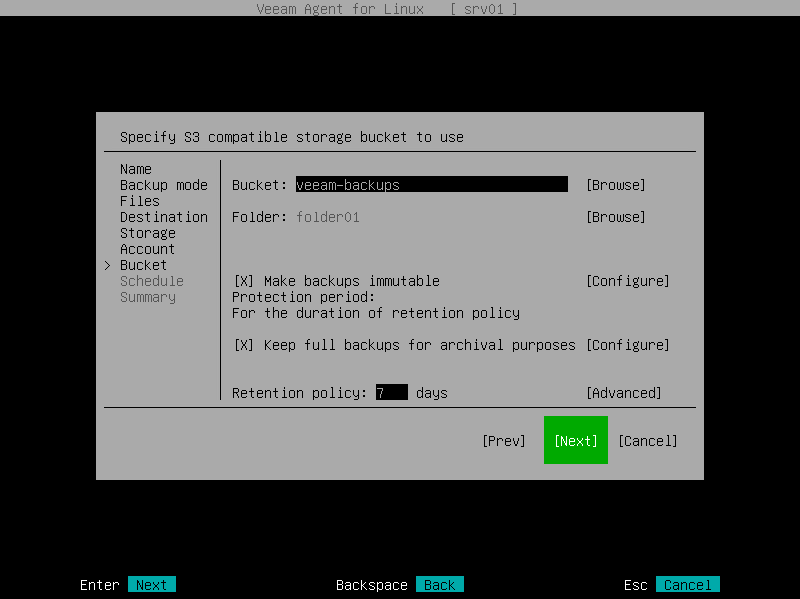Browse for a folder inside the bucket
Viewport: 800px width, 599px height.
click(616, 217)
